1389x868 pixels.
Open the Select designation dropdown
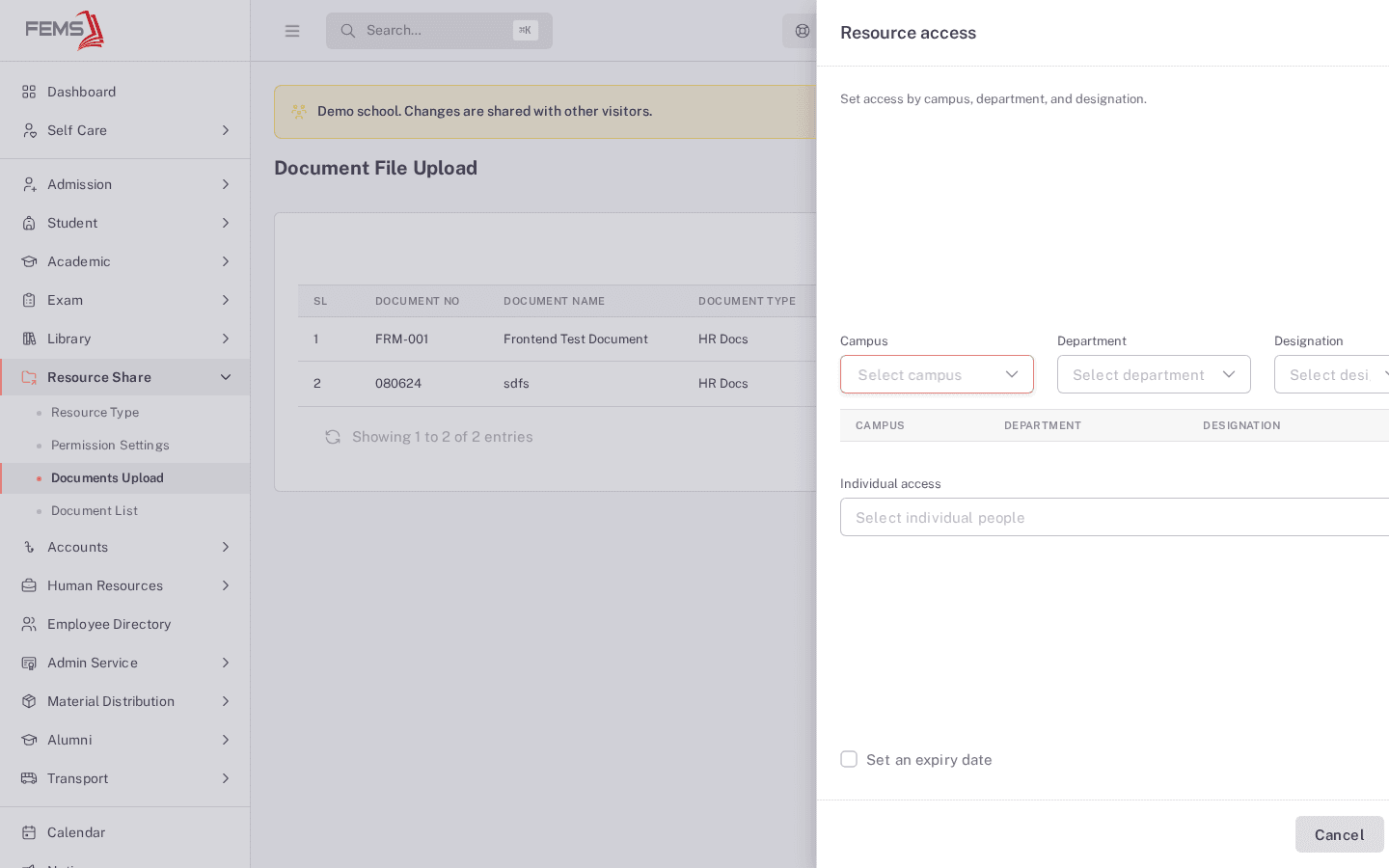pos(1331,374)
